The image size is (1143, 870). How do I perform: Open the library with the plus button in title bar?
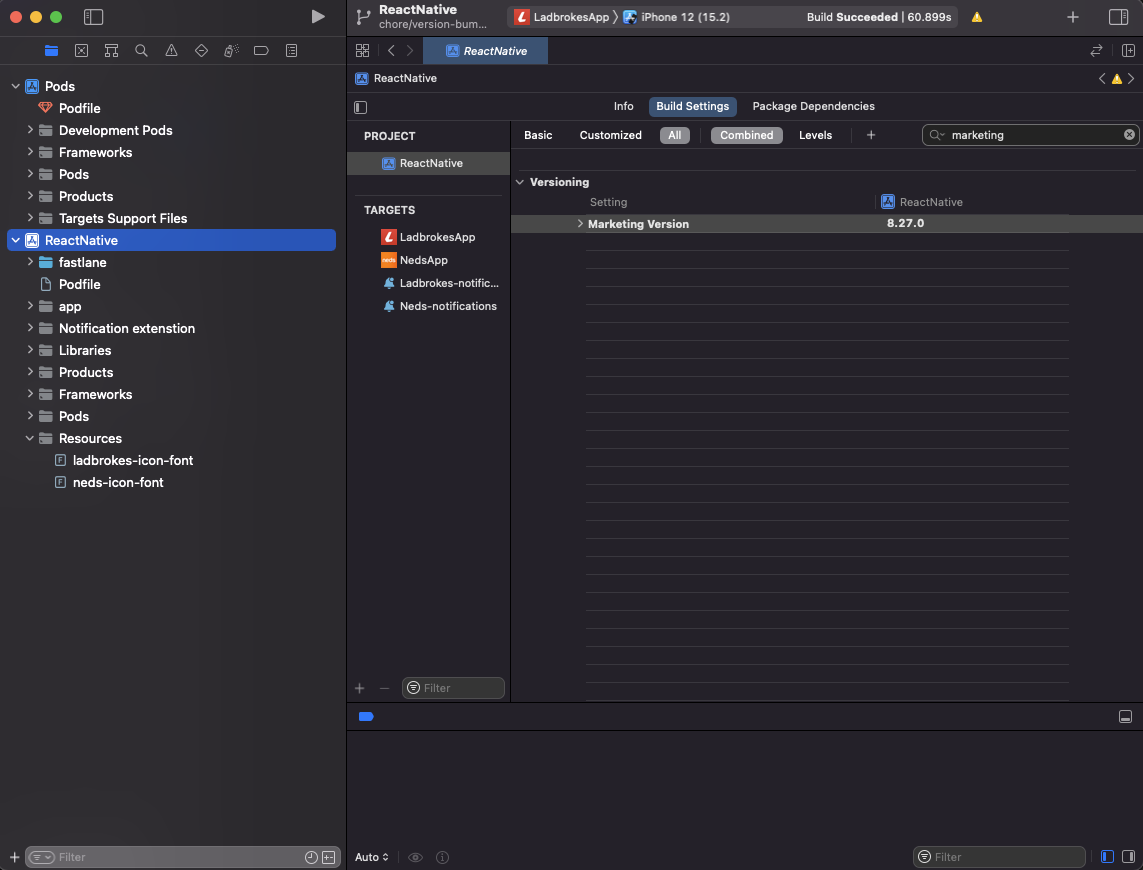coord(1072,17)
